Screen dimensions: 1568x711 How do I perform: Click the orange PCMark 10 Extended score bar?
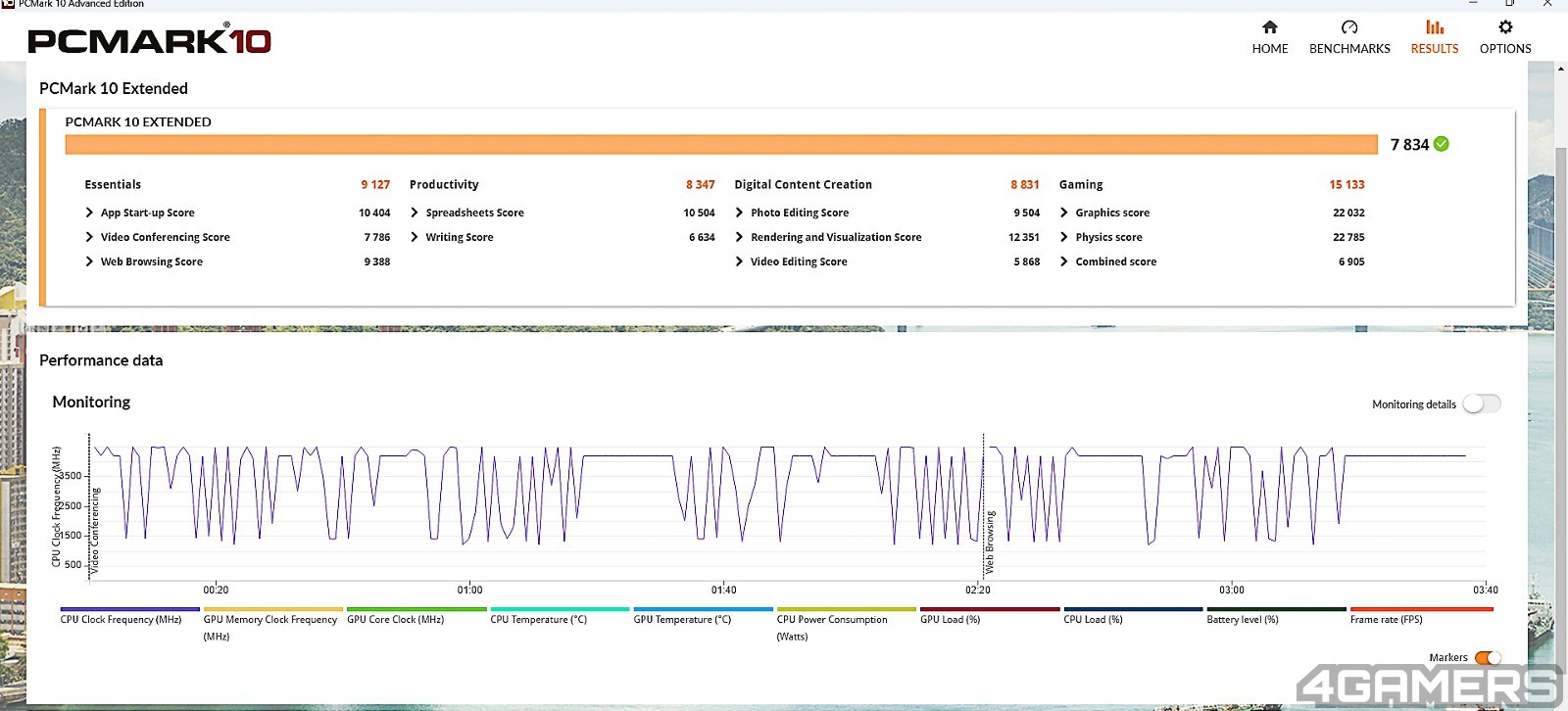tap(721, 144)
